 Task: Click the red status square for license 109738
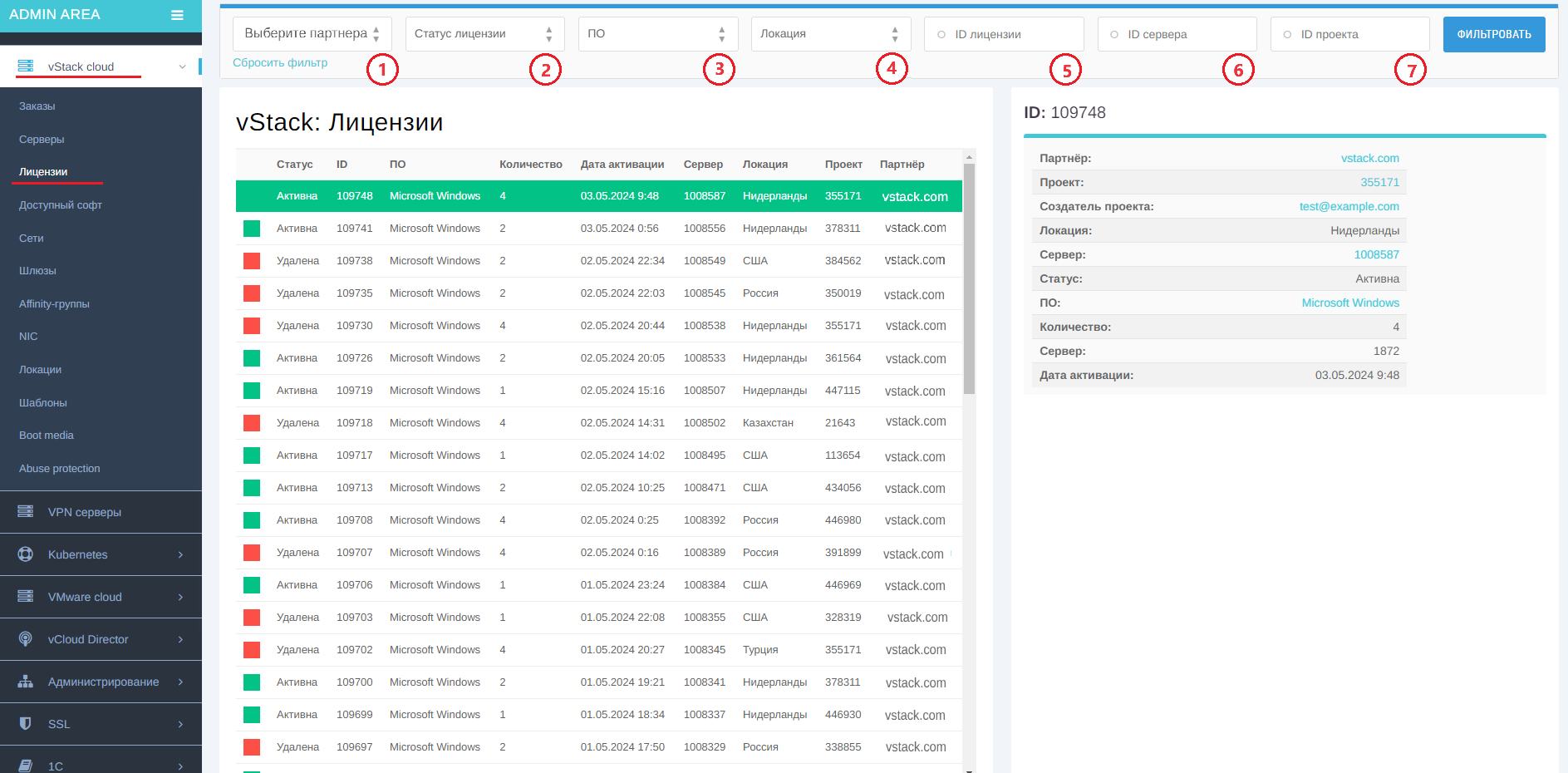pos(252,261)
